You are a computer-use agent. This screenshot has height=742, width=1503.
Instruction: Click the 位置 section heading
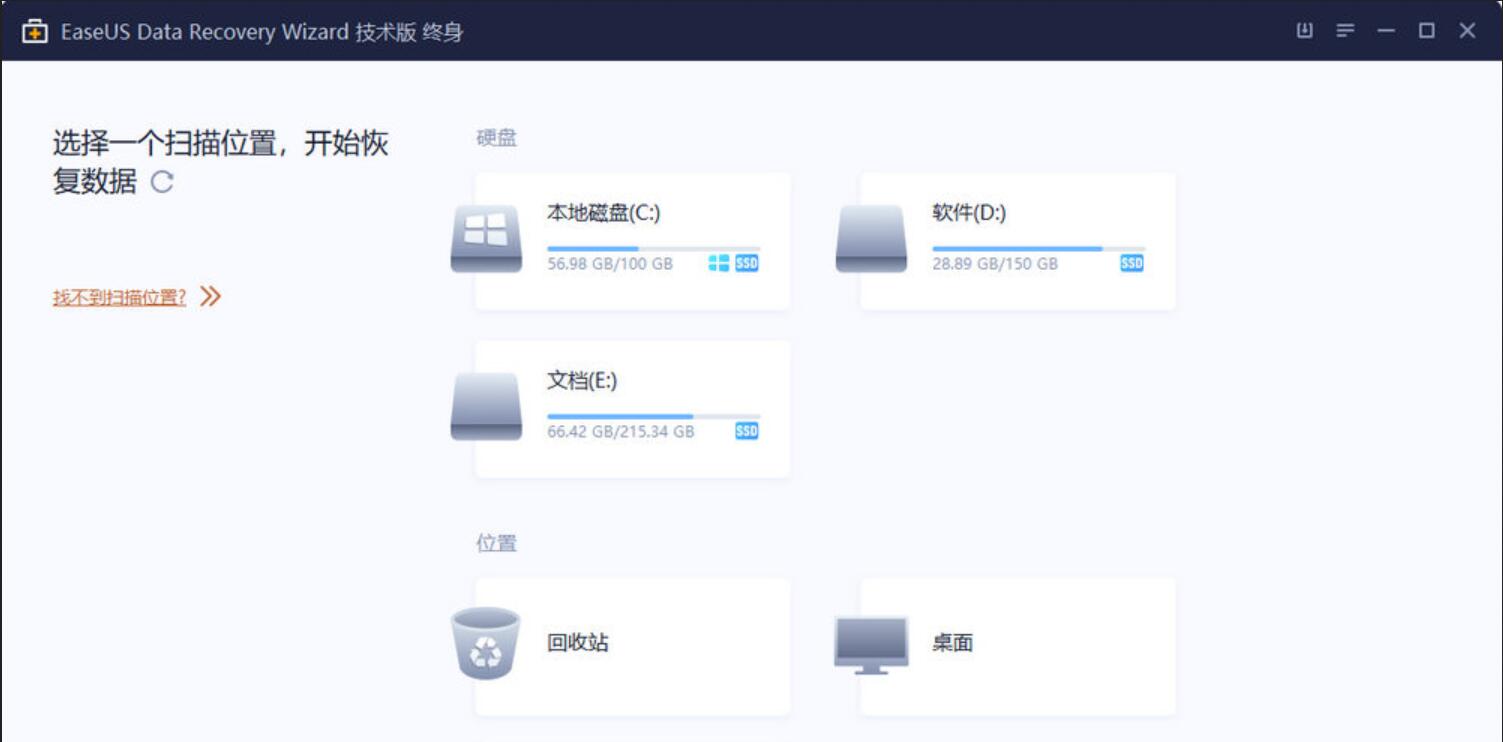click(496, 543)
